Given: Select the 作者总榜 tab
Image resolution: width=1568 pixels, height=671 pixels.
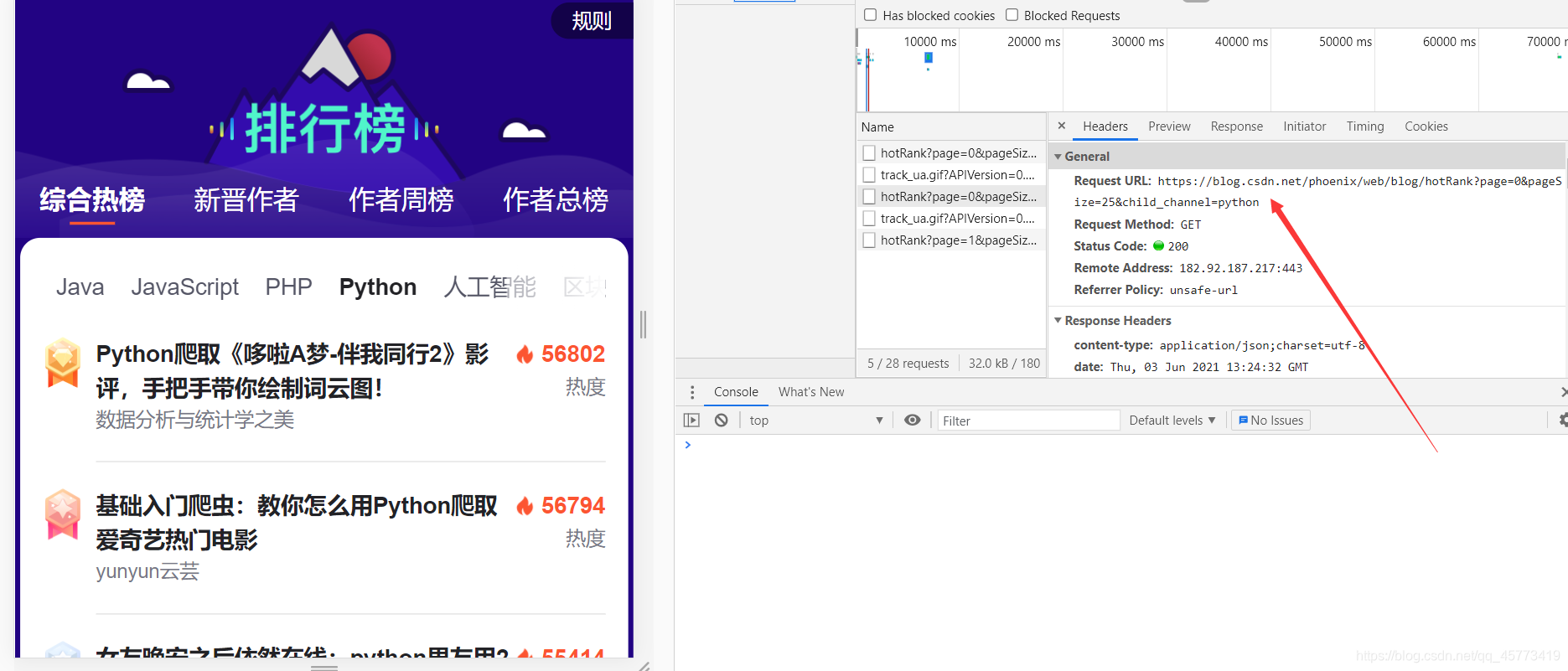Looking at the screenshot, I should 556,200.
